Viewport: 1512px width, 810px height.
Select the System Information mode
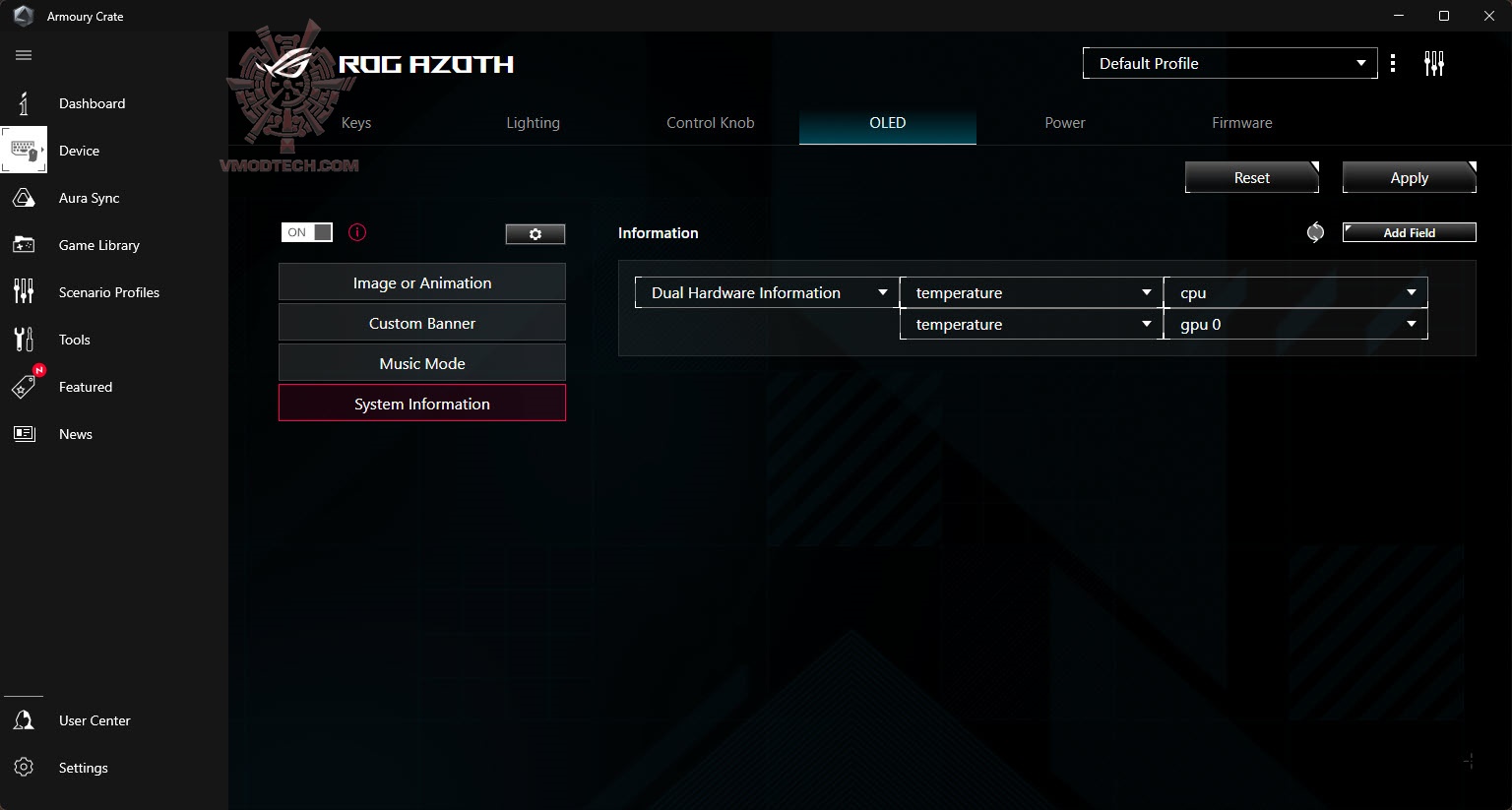point(422,404)
